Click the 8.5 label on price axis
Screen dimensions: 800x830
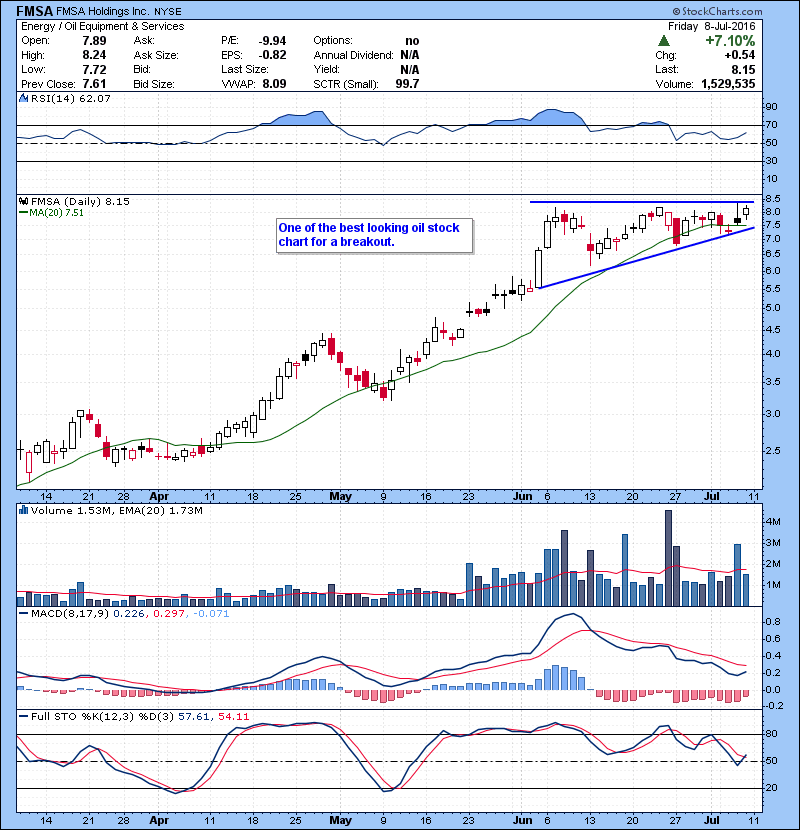click(773, 199)
